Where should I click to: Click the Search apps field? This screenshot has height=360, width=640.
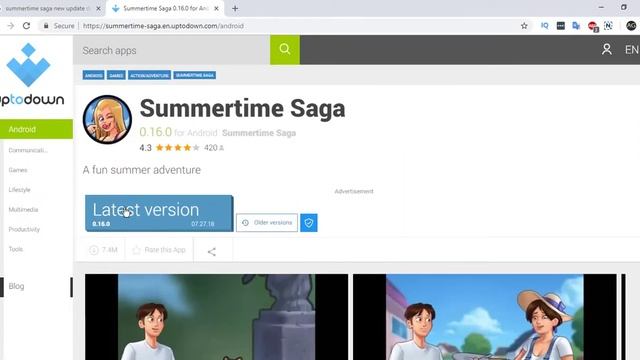click(171, 50)
